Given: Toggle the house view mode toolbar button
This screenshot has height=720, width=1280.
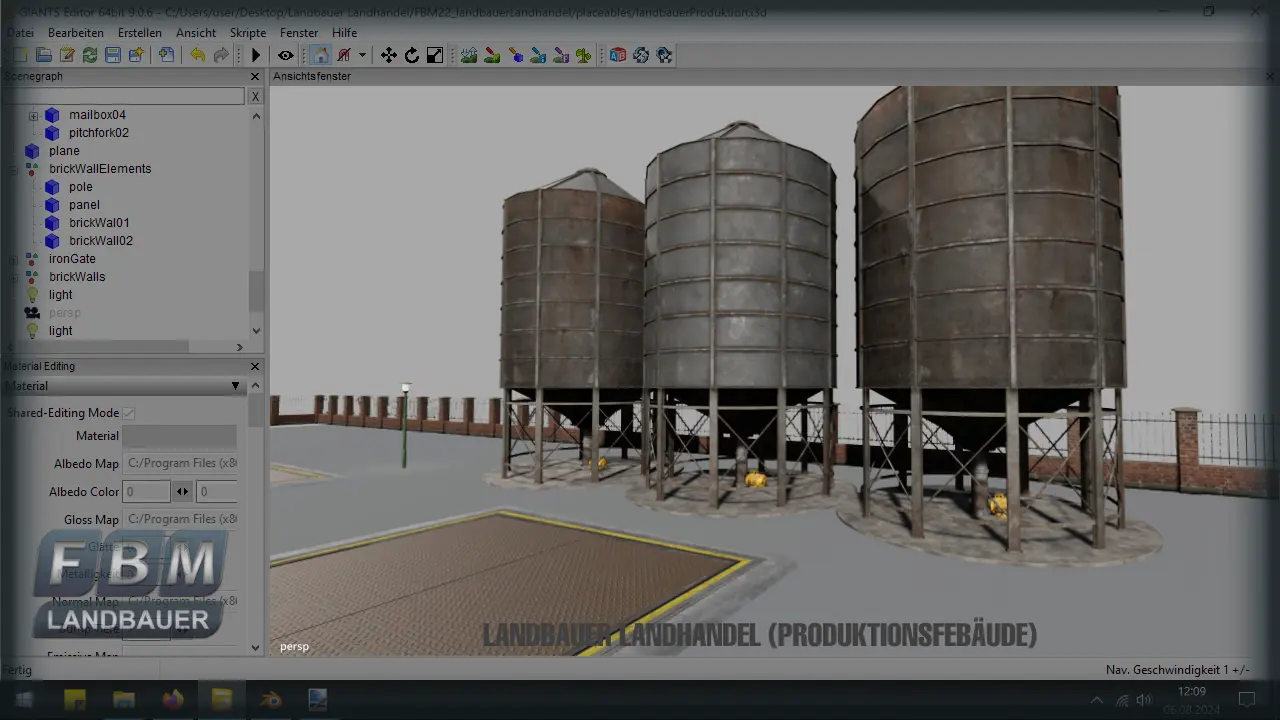Looking at the screenshot, I should click(320, 55).
